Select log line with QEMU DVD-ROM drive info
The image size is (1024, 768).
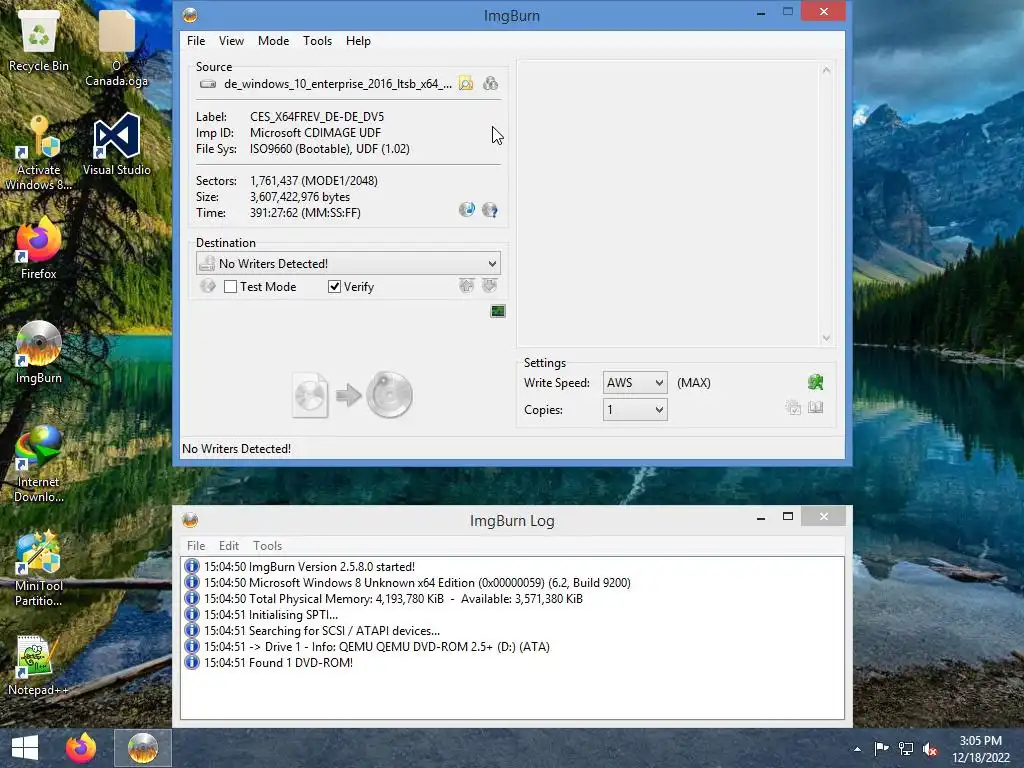377,647
